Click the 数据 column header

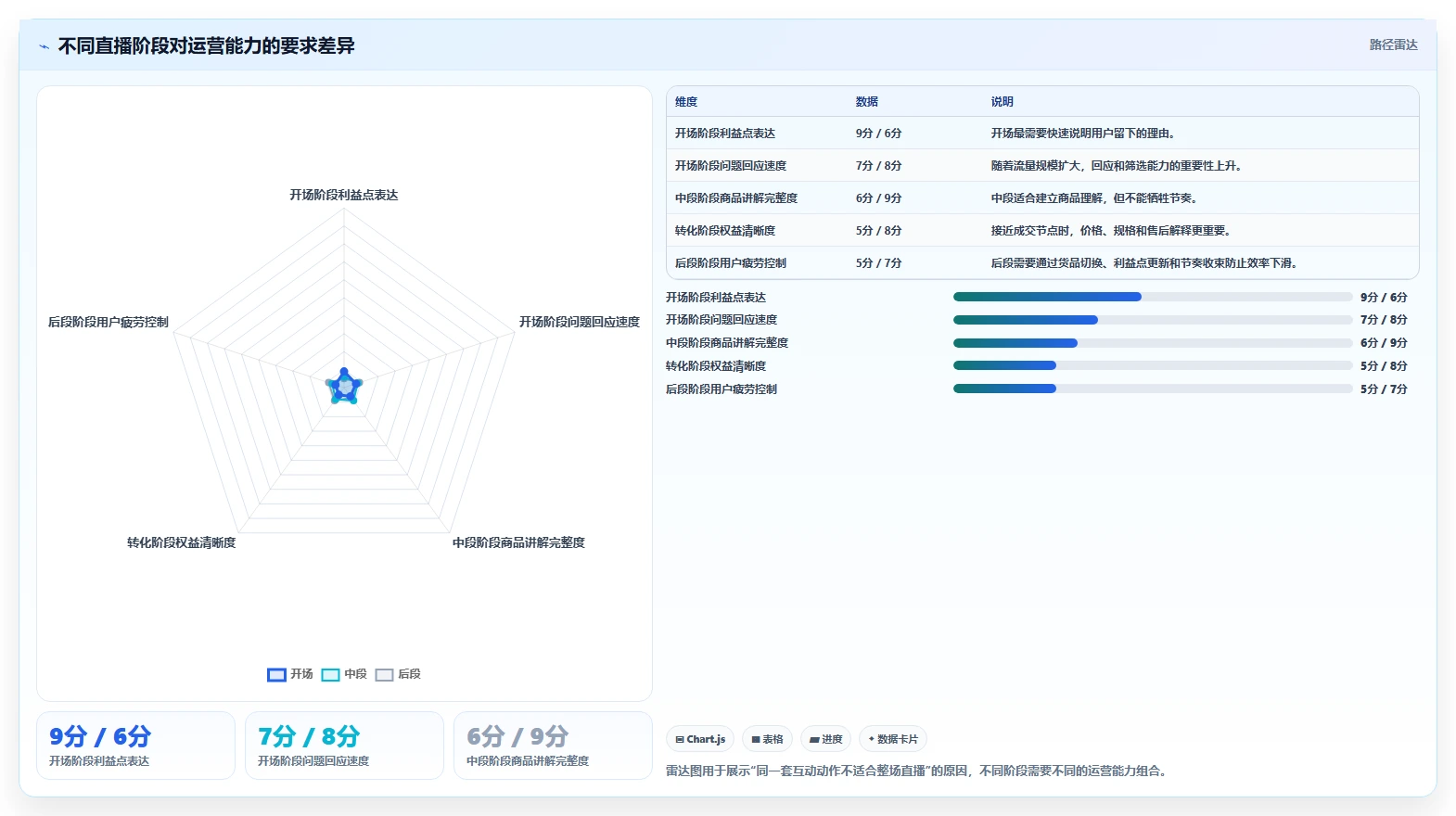click(x=867, y=102)
